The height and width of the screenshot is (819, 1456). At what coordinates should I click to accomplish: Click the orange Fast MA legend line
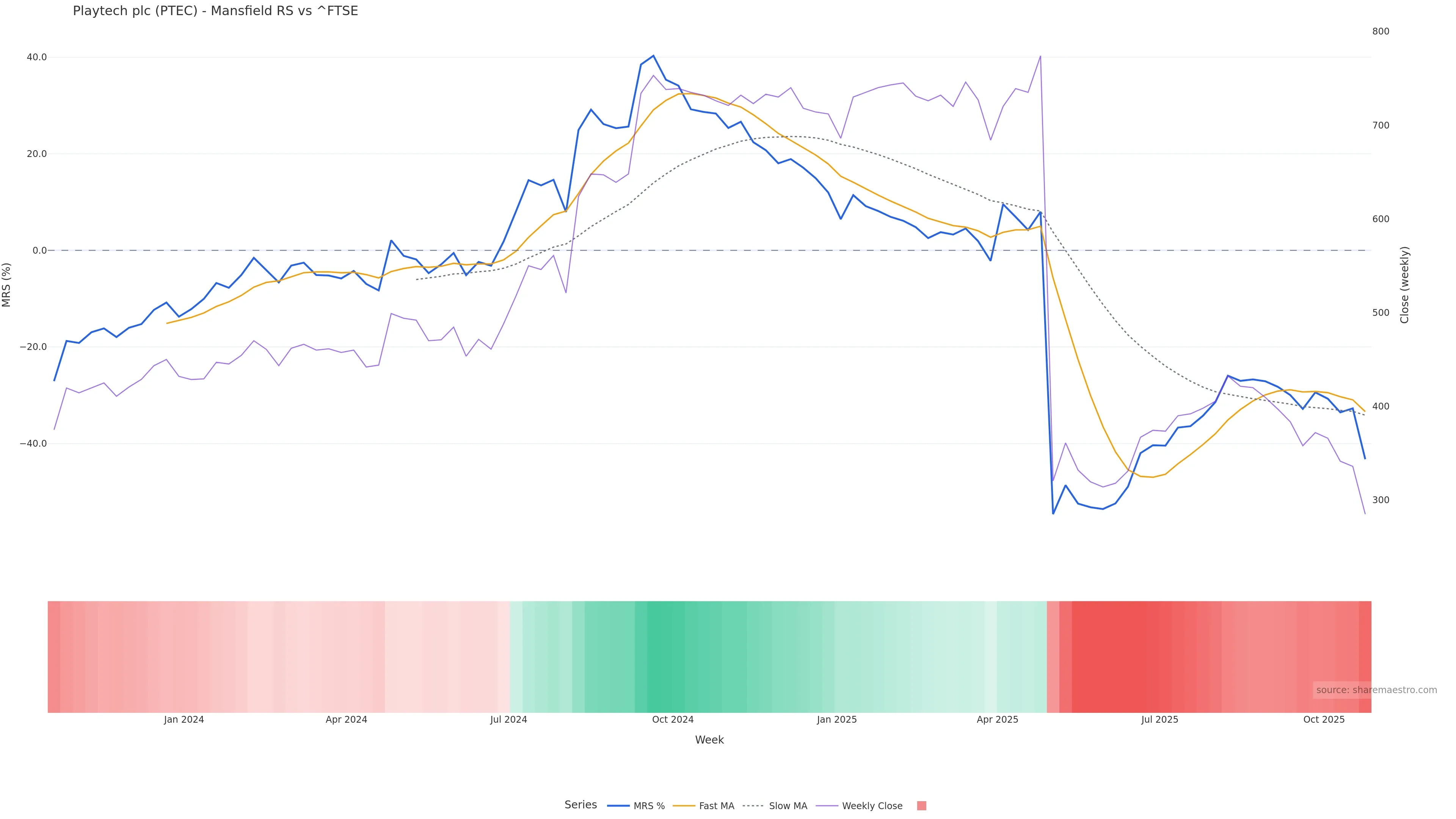[684, 806]
